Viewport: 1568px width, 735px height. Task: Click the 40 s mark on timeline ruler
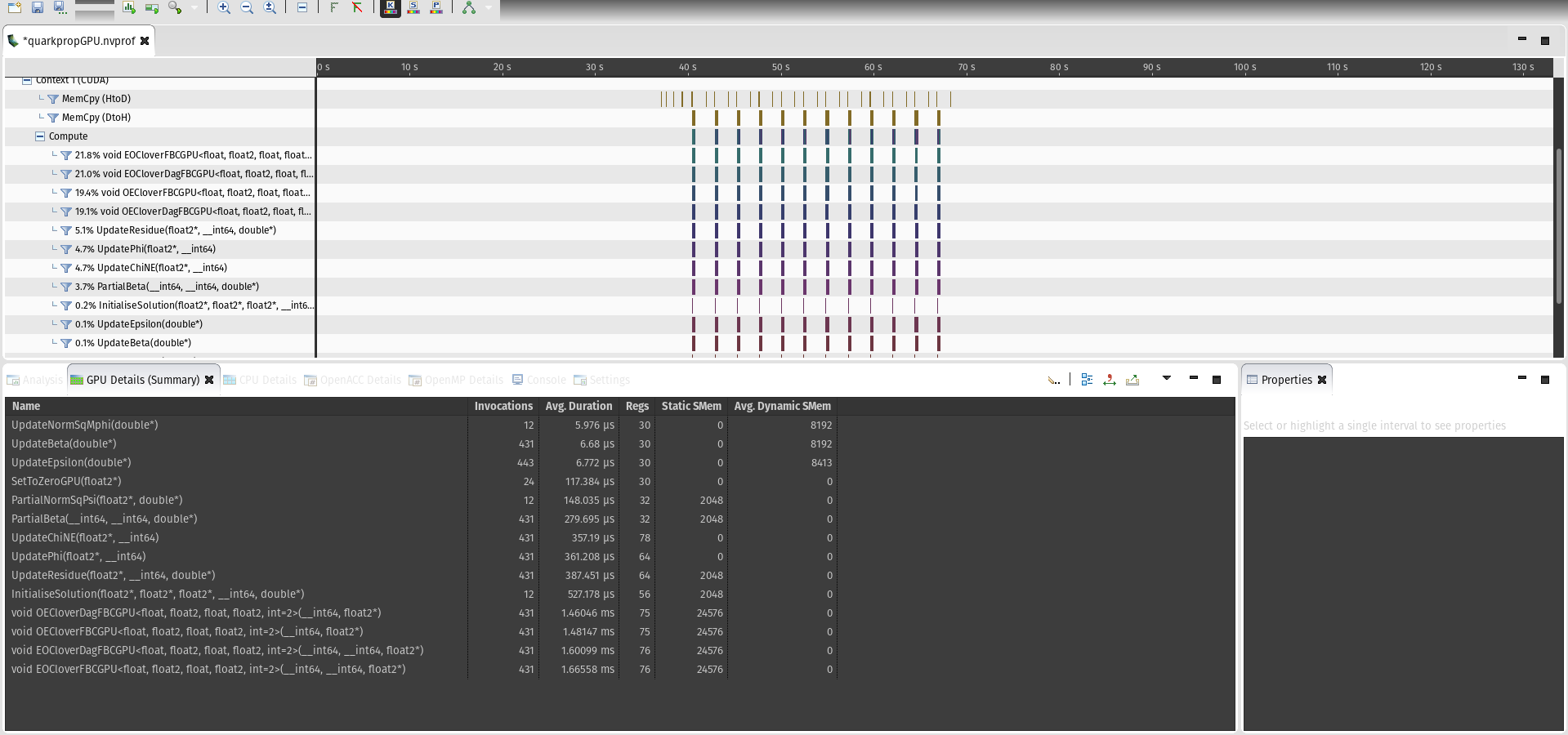(688, 67)
